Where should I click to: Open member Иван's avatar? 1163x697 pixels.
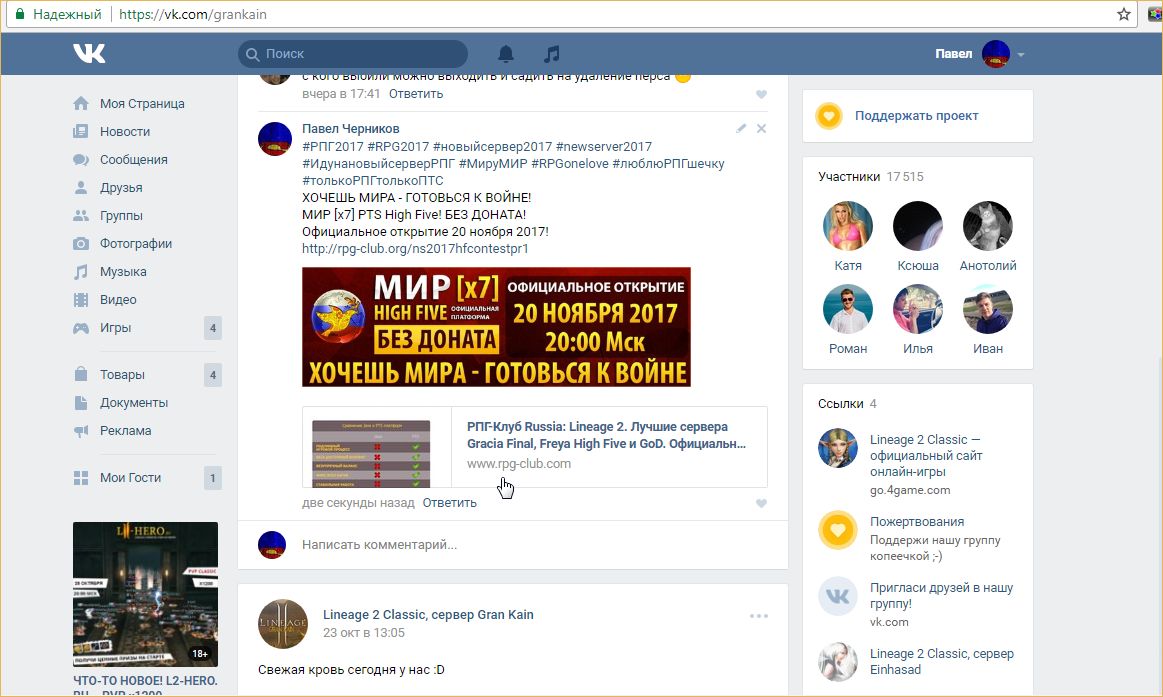click(x=987, y=308)
